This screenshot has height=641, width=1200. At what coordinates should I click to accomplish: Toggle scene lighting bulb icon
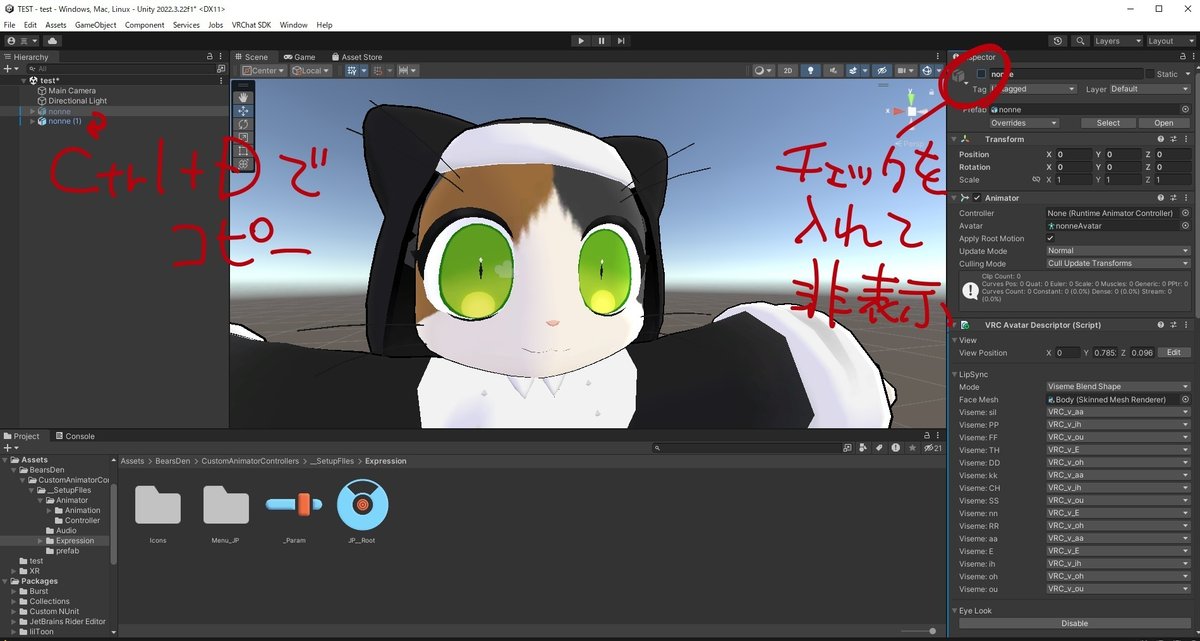pyautogui.click(x=810, y=71)
